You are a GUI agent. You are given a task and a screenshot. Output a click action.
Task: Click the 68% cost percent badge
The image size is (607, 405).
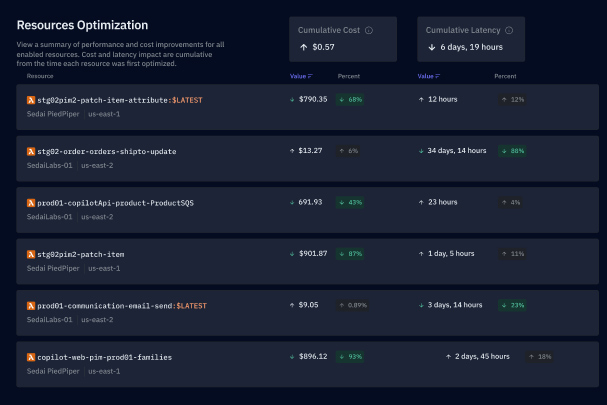350,99
